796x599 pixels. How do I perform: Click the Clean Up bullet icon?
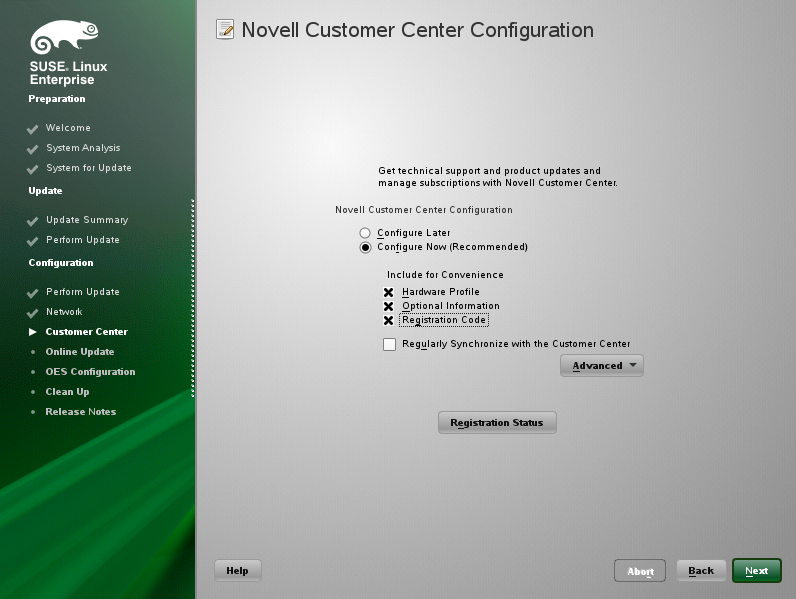coord(33,392)
